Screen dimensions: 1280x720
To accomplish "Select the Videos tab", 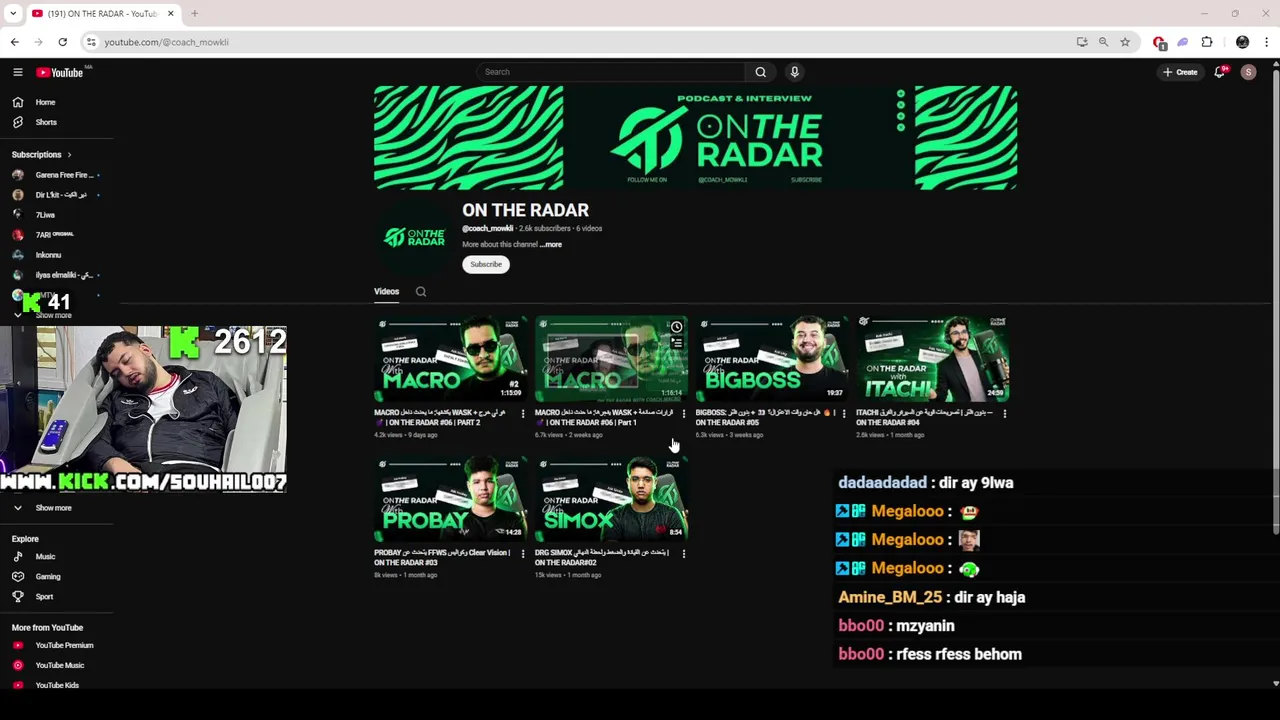I will [386, 292].
